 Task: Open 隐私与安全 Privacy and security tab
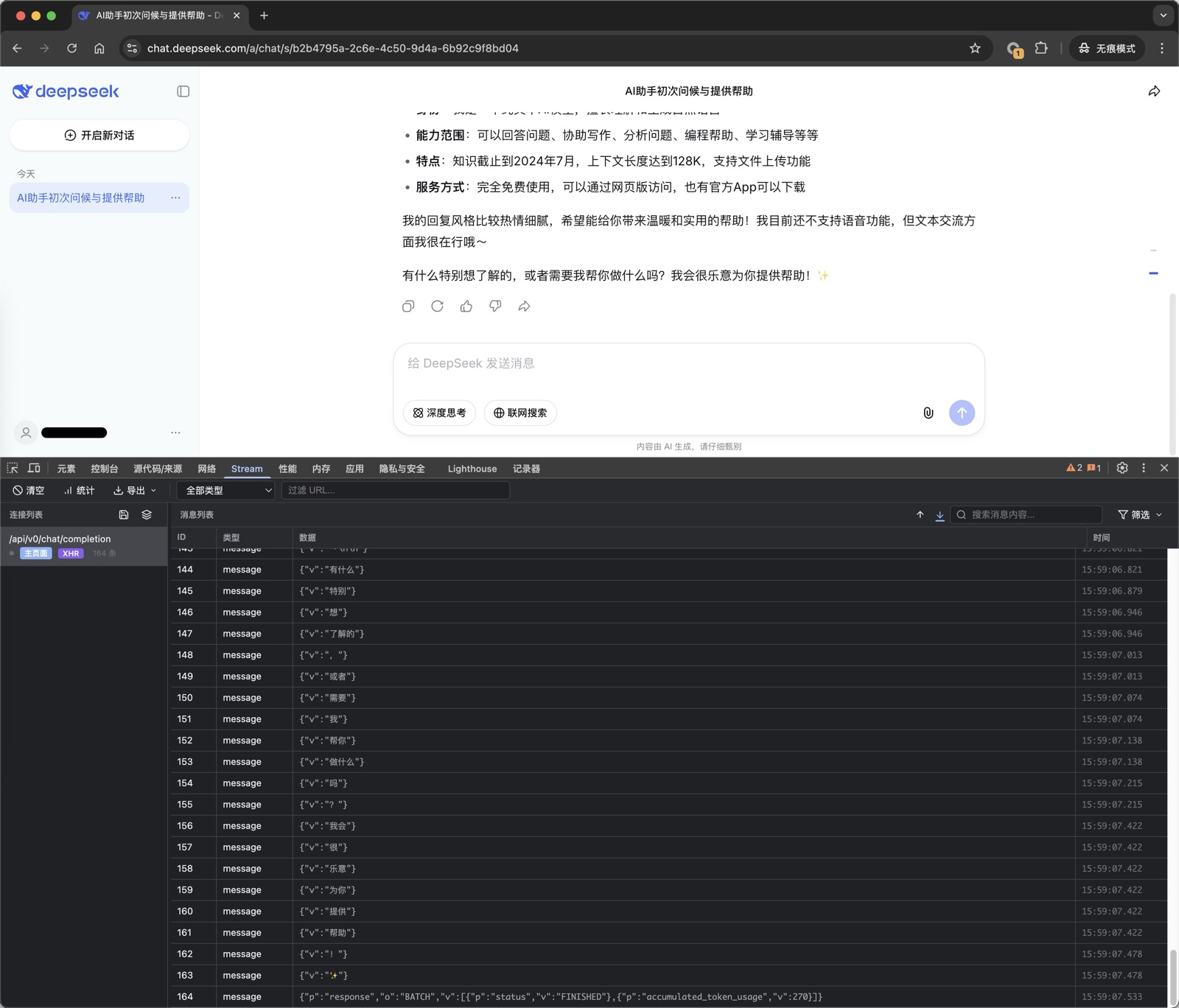[x=402, y=469]
